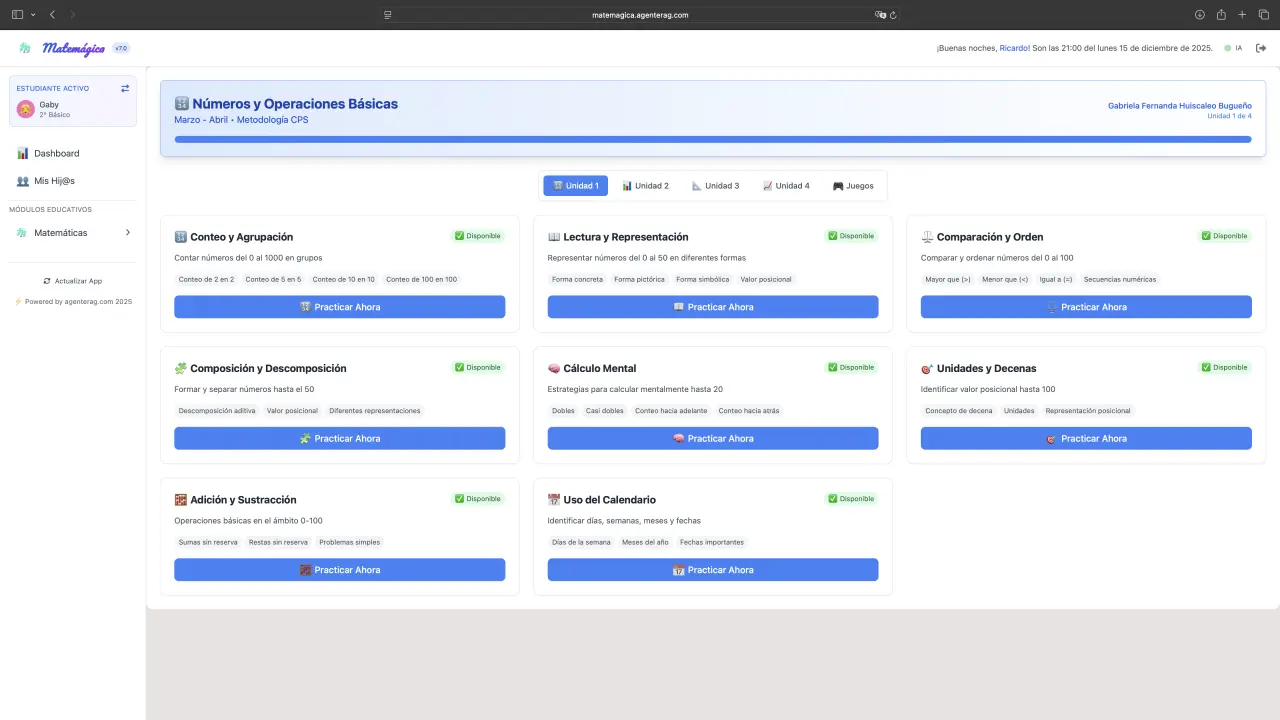Reload the page using the address bar icon
1280x720 pixels.
click(893, 15)
